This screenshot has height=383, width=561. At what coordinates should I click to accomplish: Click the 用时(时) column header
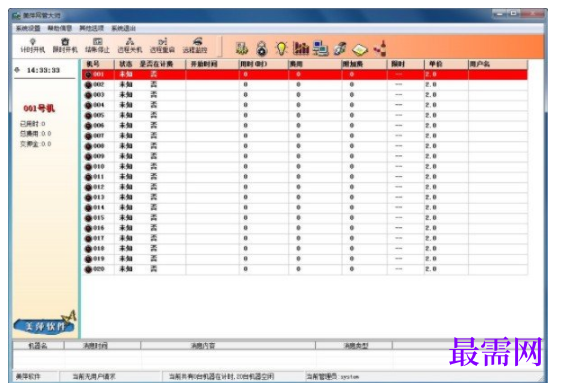[264, 64]
